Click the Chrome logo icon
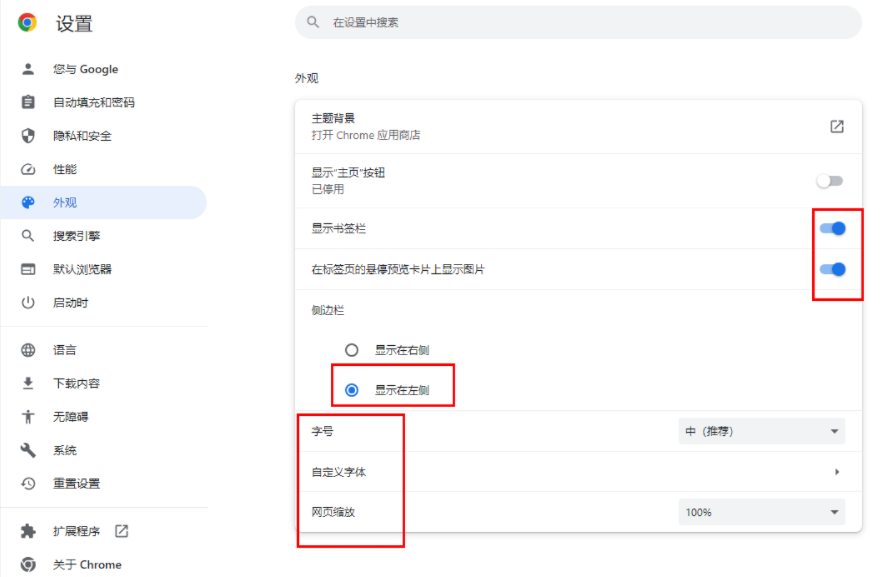 click(x=27, y=22)
